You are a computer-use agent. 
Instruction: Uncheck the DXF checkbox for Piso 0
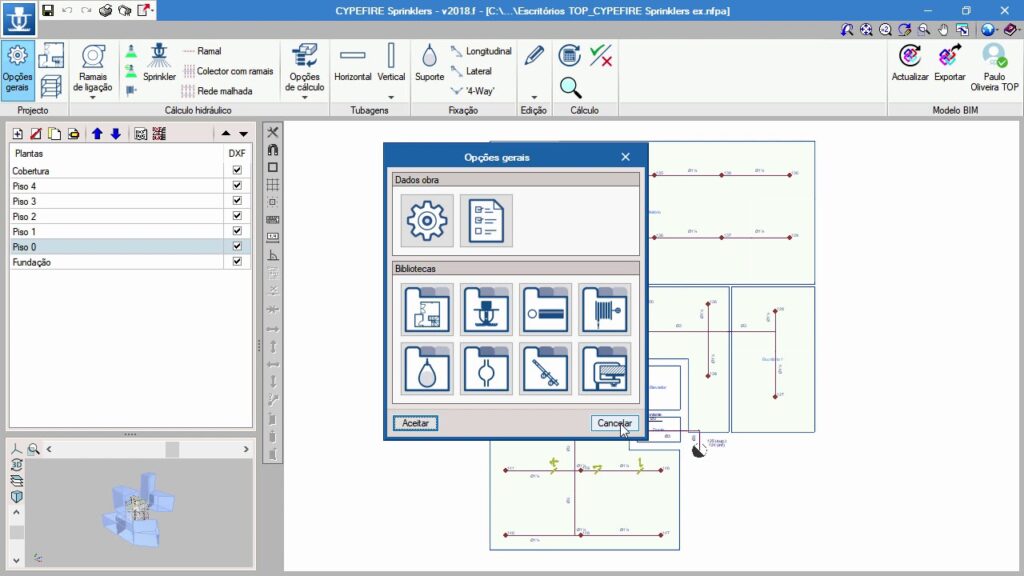click(237, 246)
